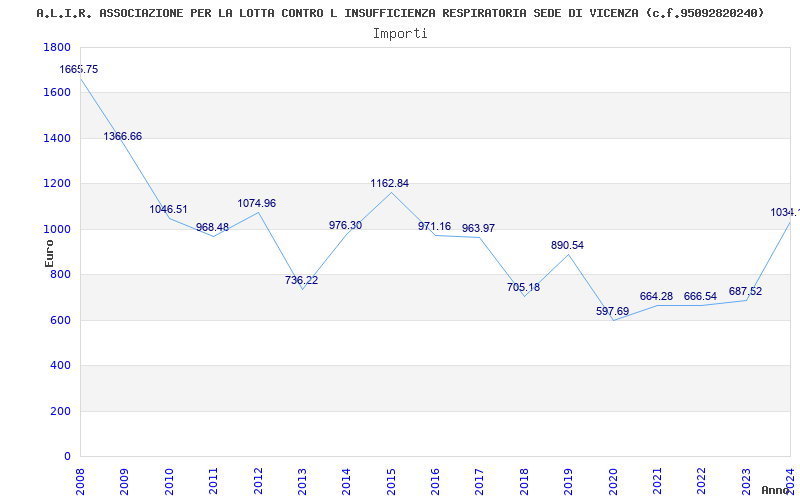800x500 pixels.
Task: Click the y-axis value 600
Action: (61, 320)
